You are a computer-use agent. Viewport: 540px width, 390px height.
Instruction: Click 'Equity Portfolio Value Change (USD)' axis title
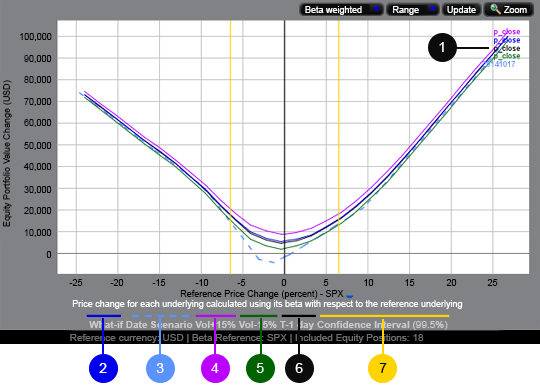(x=7, y=153)
